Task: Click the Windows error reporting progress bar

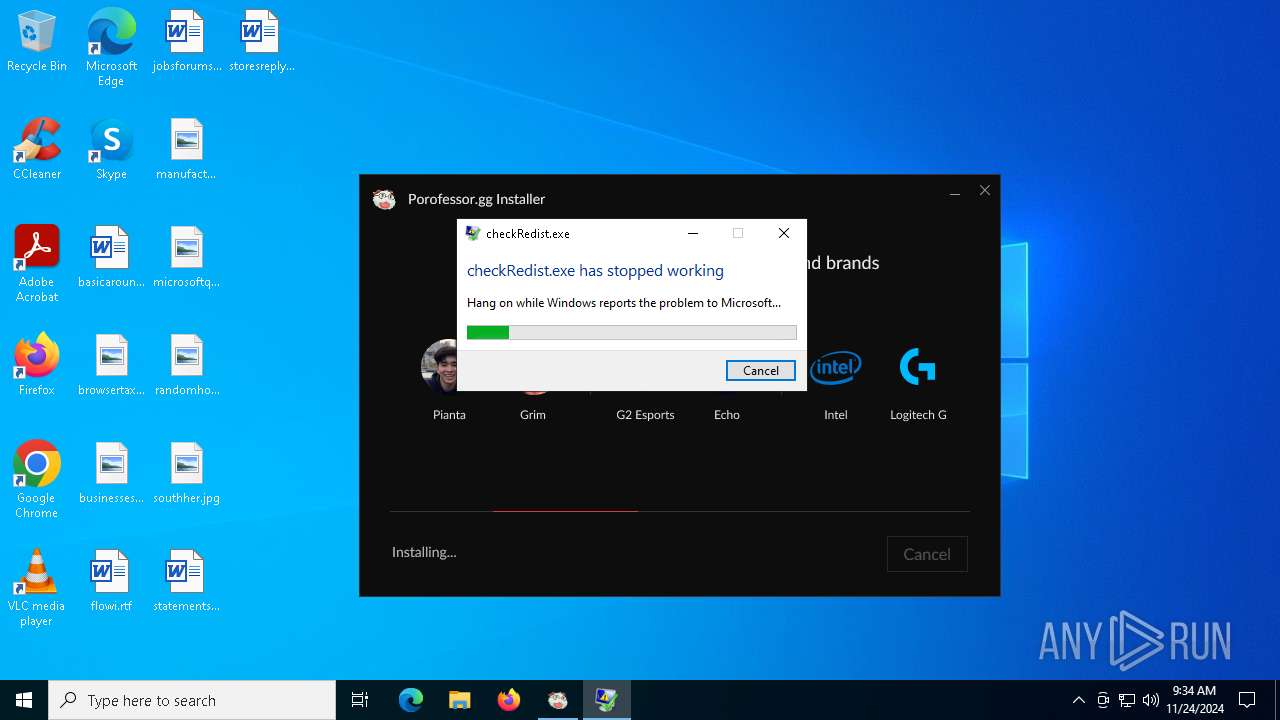Action: (x=632, y=332)
